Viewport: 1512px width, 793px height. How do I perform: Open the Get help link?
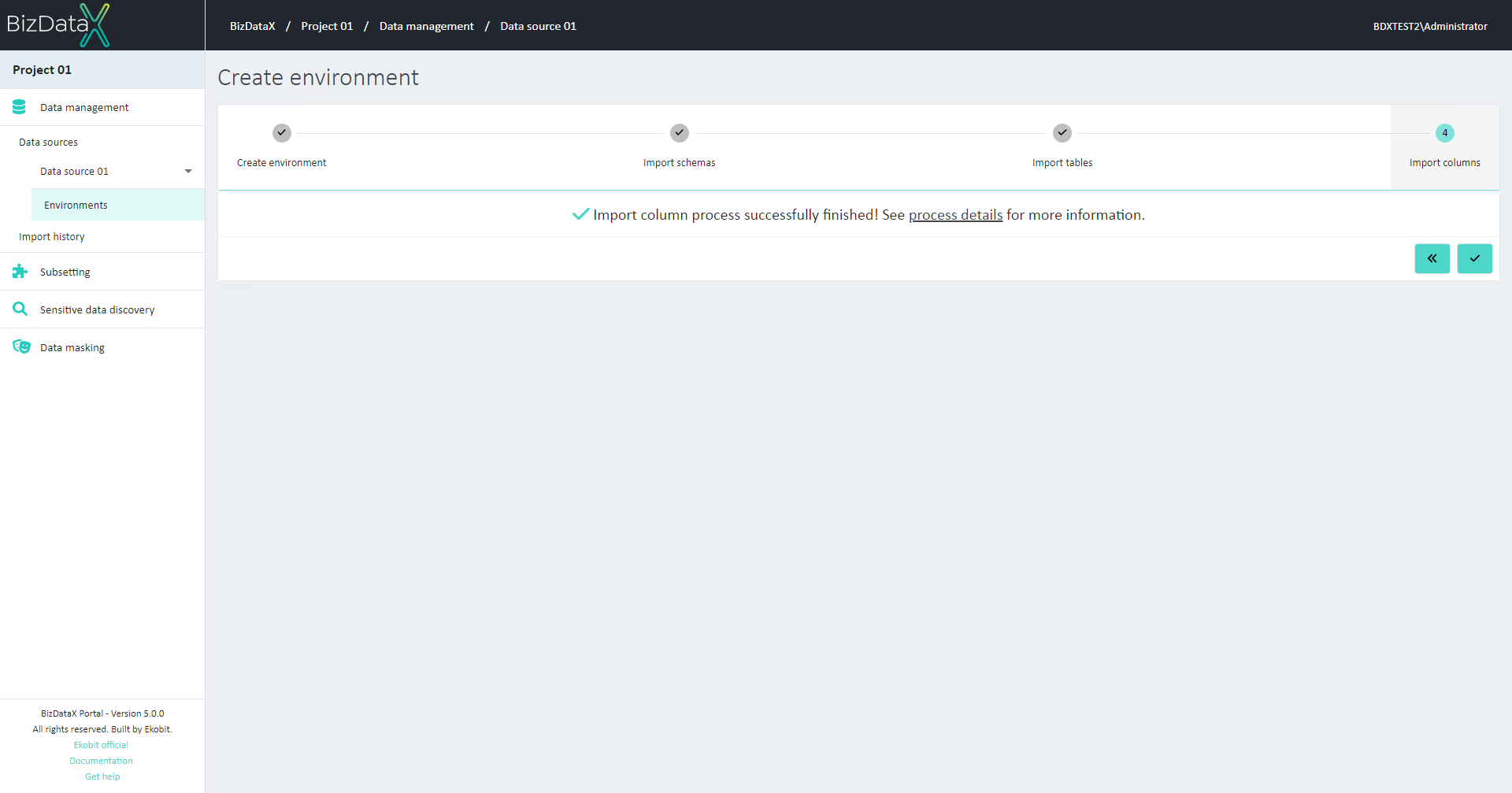(x=102, y=776)
